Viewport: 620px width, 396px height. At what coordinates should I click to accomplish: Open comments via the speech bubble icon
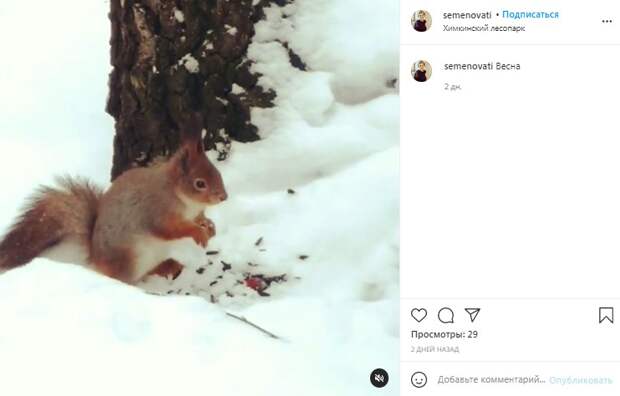[x=446, y=315]
